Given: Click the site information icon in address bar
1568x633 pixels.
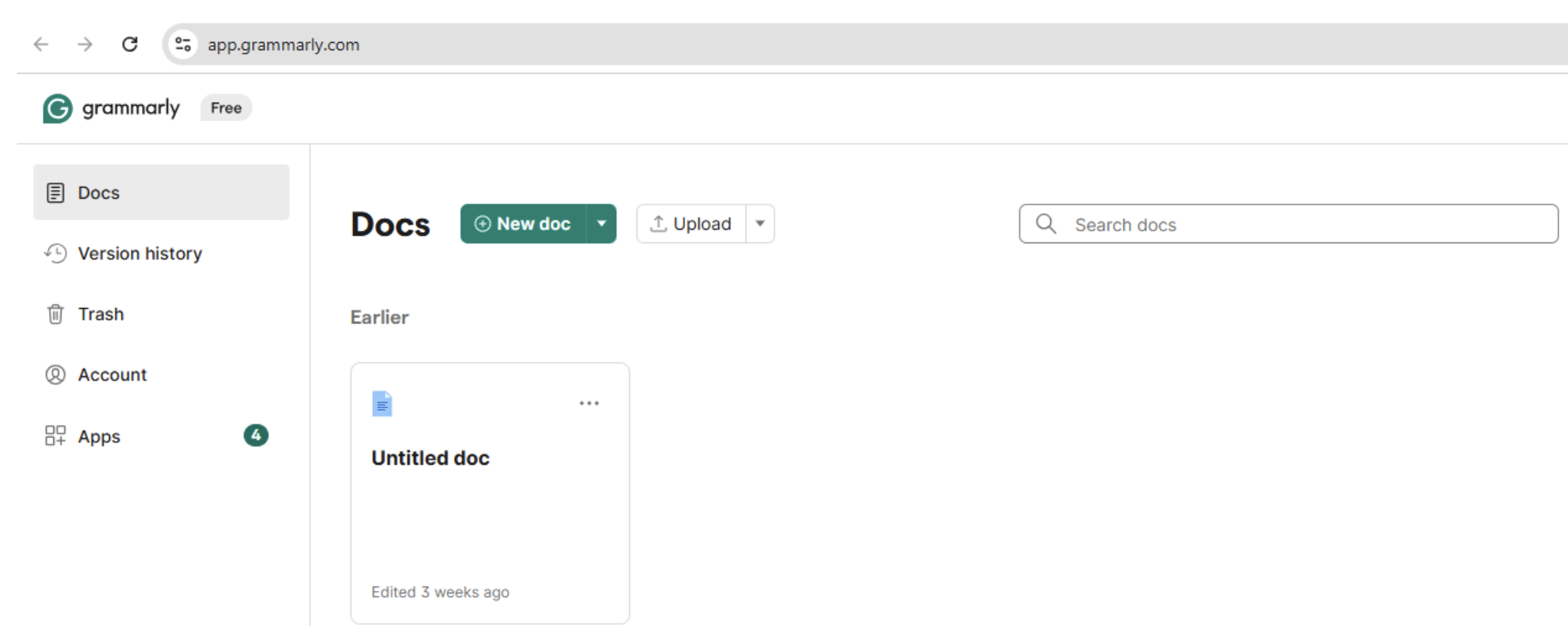Looking at the screenshot, I should (x=183, y=44).
